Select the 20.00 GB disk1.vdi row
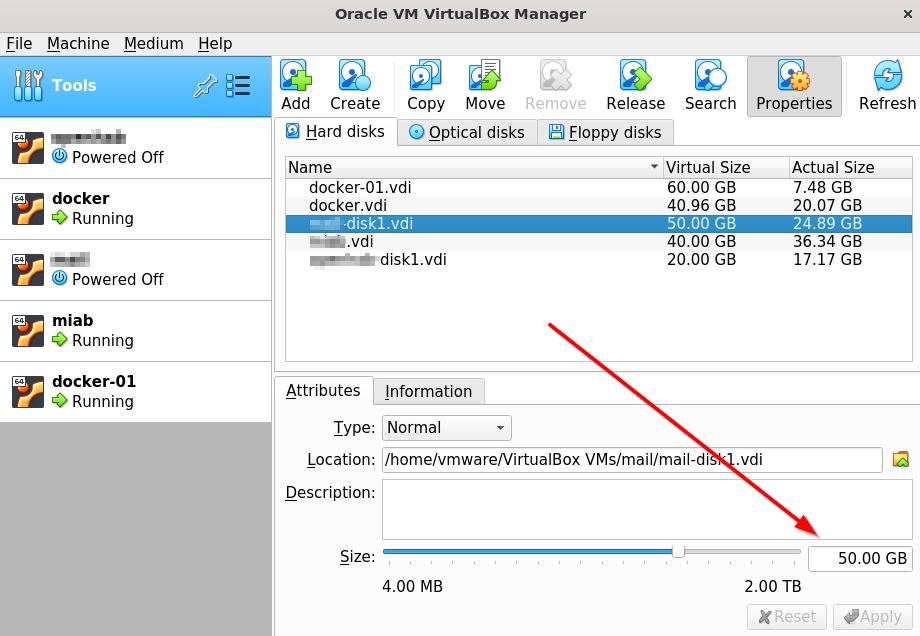Image resolution: width=920 pixels, height=636 pixels. [x=598, y=259]
